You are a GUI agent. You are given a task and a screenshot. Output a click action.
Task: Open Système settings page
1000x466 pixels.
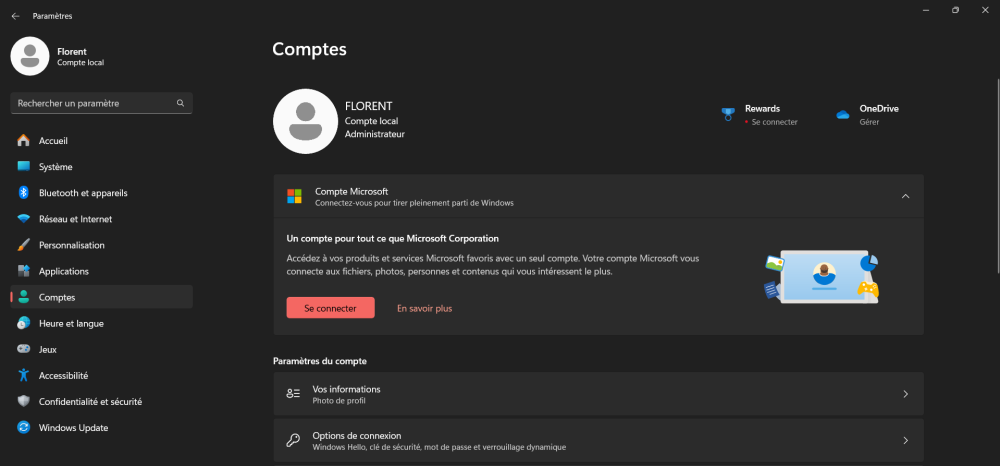pos(101,166)
